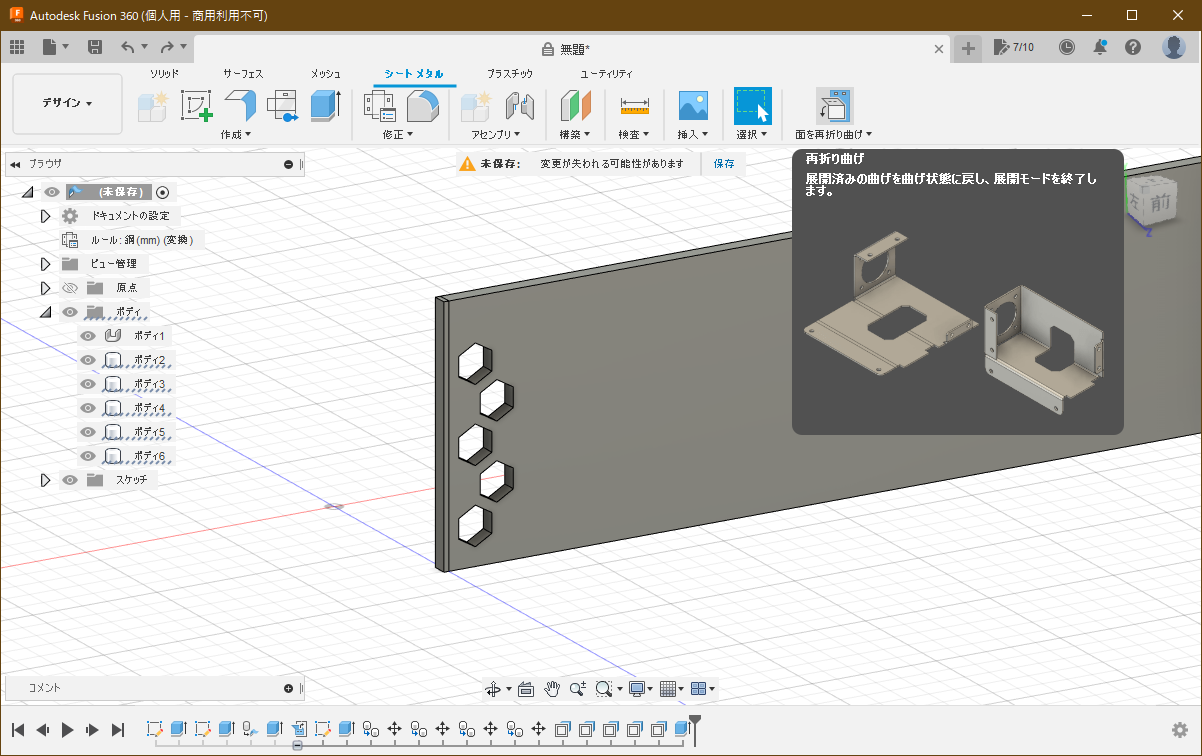
Task: Click the Unfold tool icon in the Create group
Action: (283, 106)
